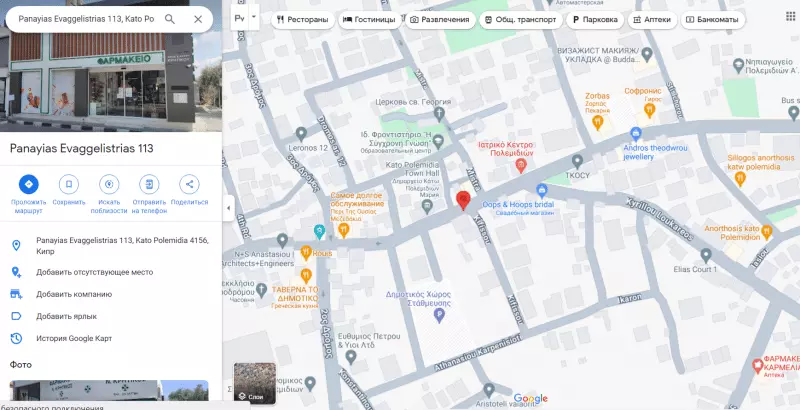Click the Panayias Evaggelistrias 113 heading
The image size is (800, 410).
click(x=82, y=148)
